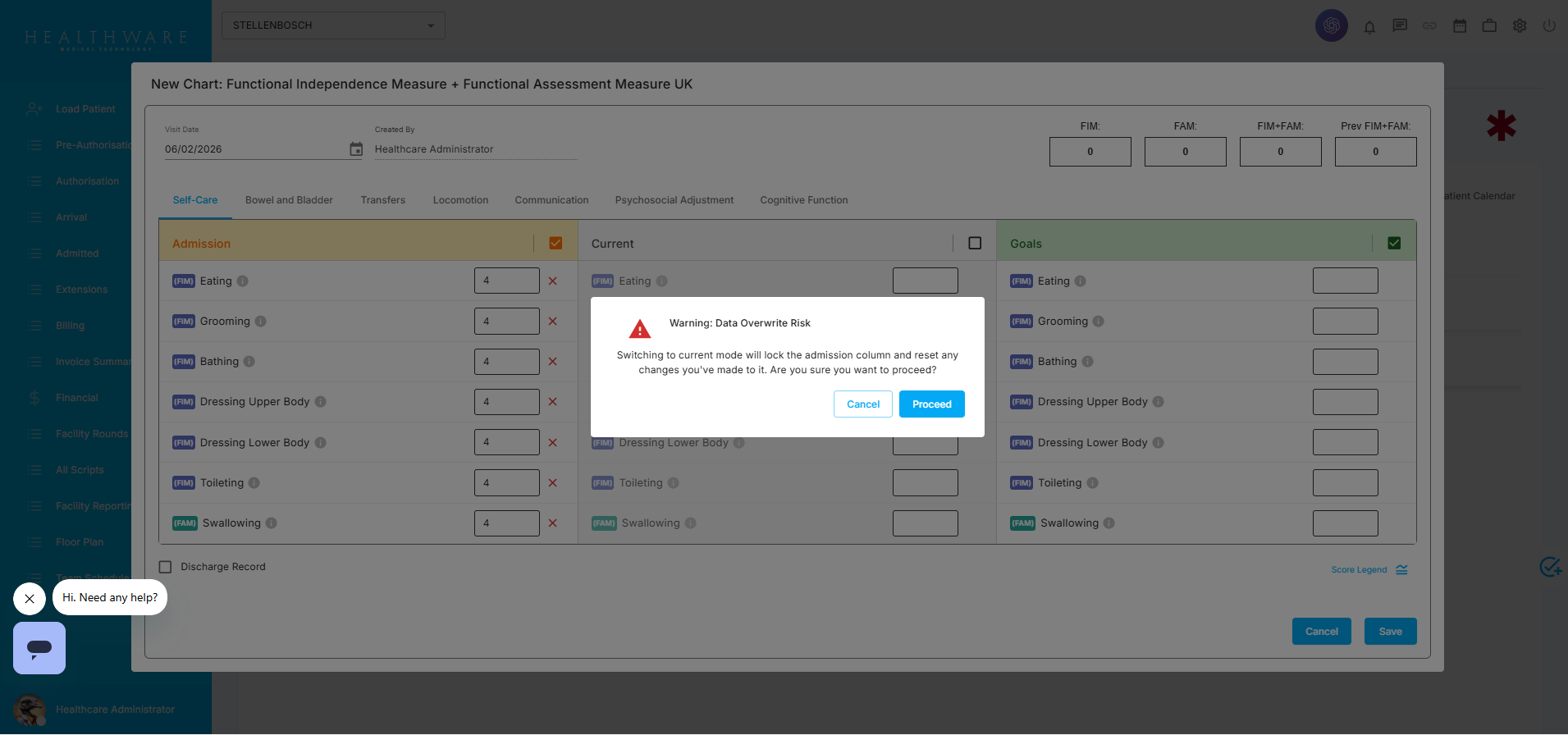Dismiss the 'Need any help?' chat bubble
Viewport: 1568px width, 735px height.
tap(30, 599)
